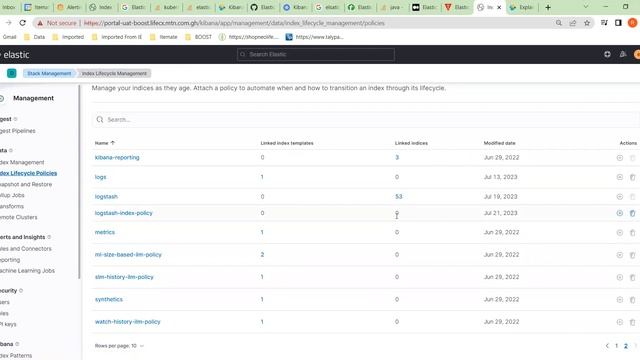
Task: Click the Elastic help icon in header
Action: (x=607, y=54)
